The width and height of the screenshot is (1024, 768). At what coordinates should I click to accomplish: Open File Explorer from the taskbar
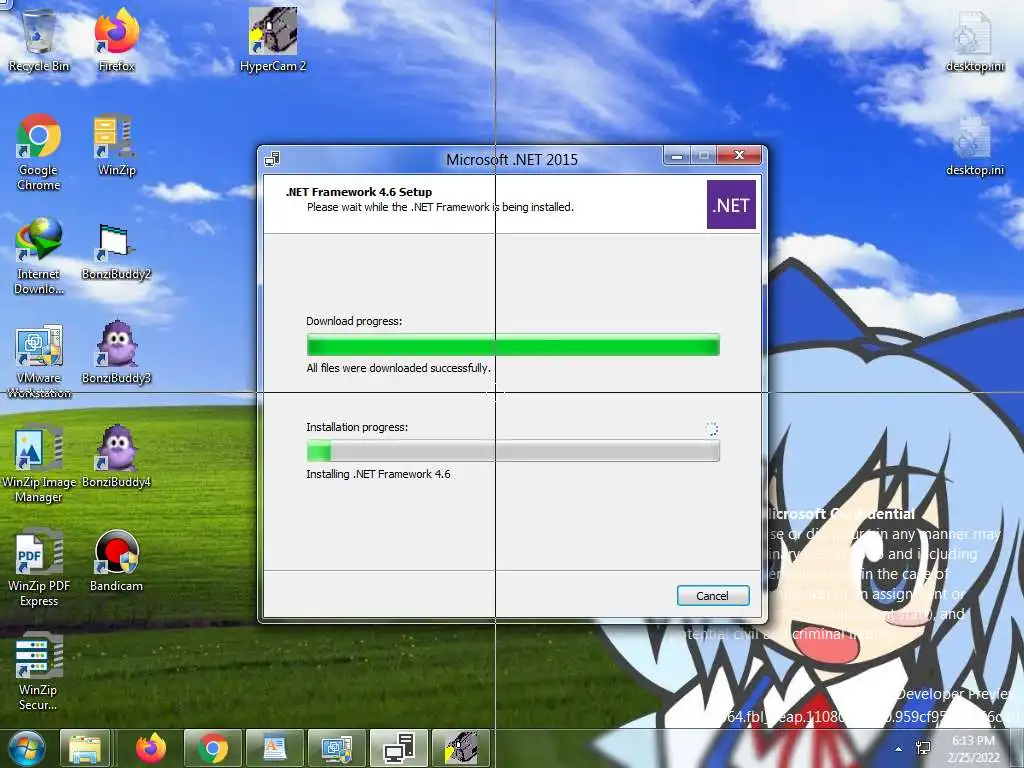point(85,748)
